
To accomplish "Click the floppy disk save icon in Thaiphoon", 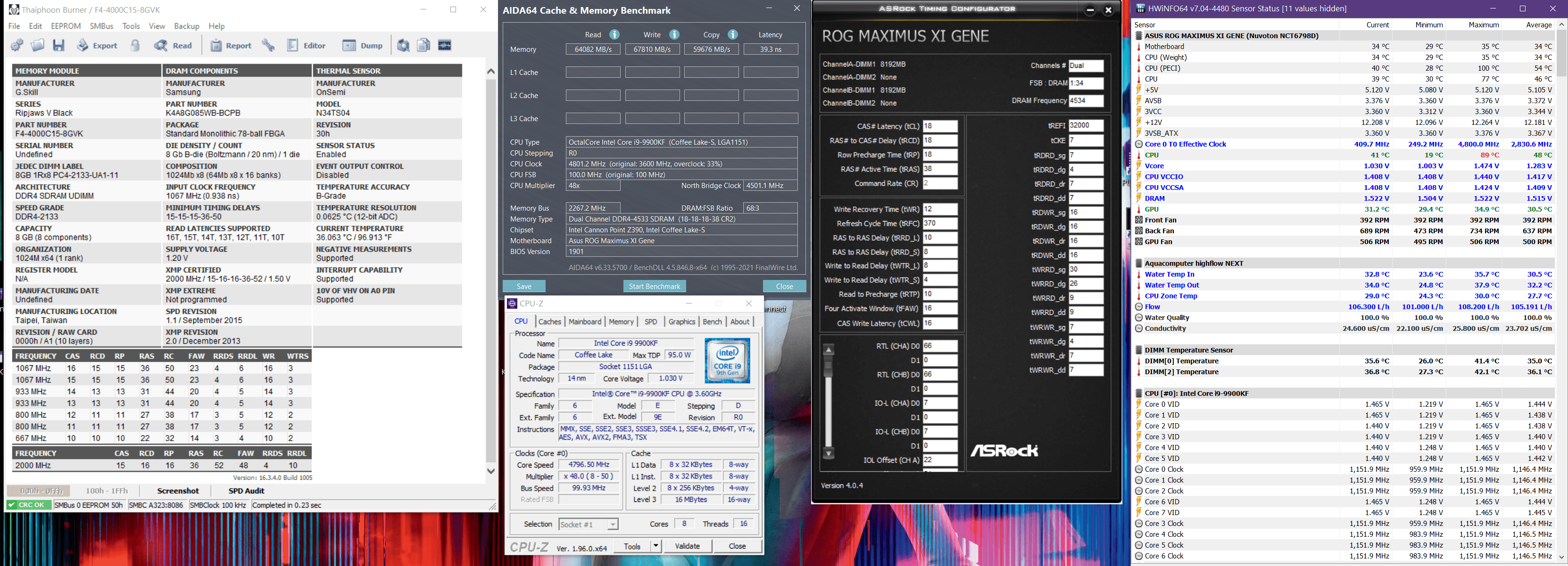I will point(59,46).
